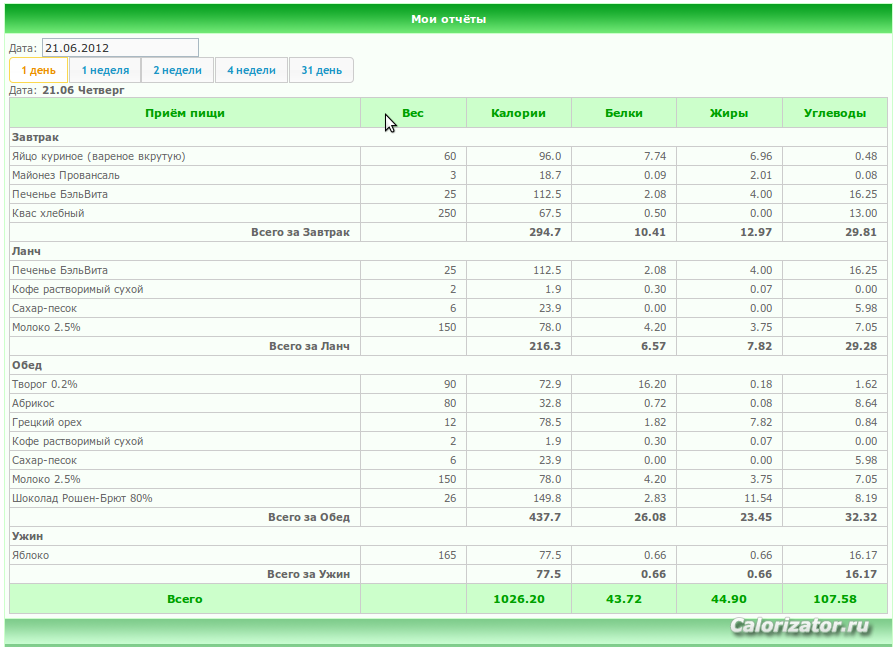Click the lunch carbohydrates subtotal 29.28

pyautogui.click(x=861, y=346)
